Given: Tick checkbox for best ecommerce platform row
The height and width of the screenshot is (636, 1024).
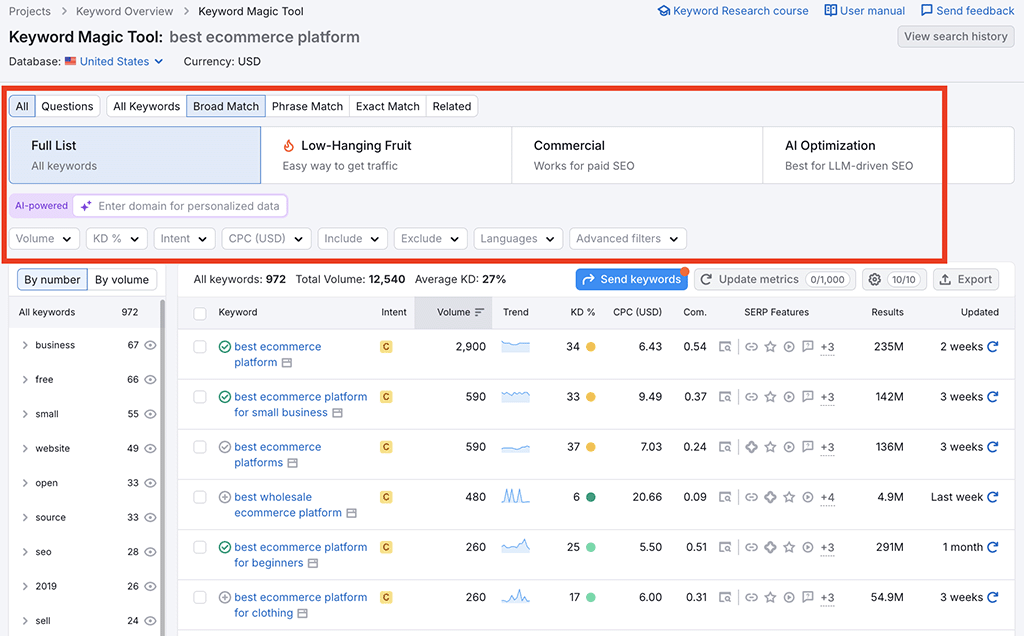Looking at the screenshot, I should 200,347.
